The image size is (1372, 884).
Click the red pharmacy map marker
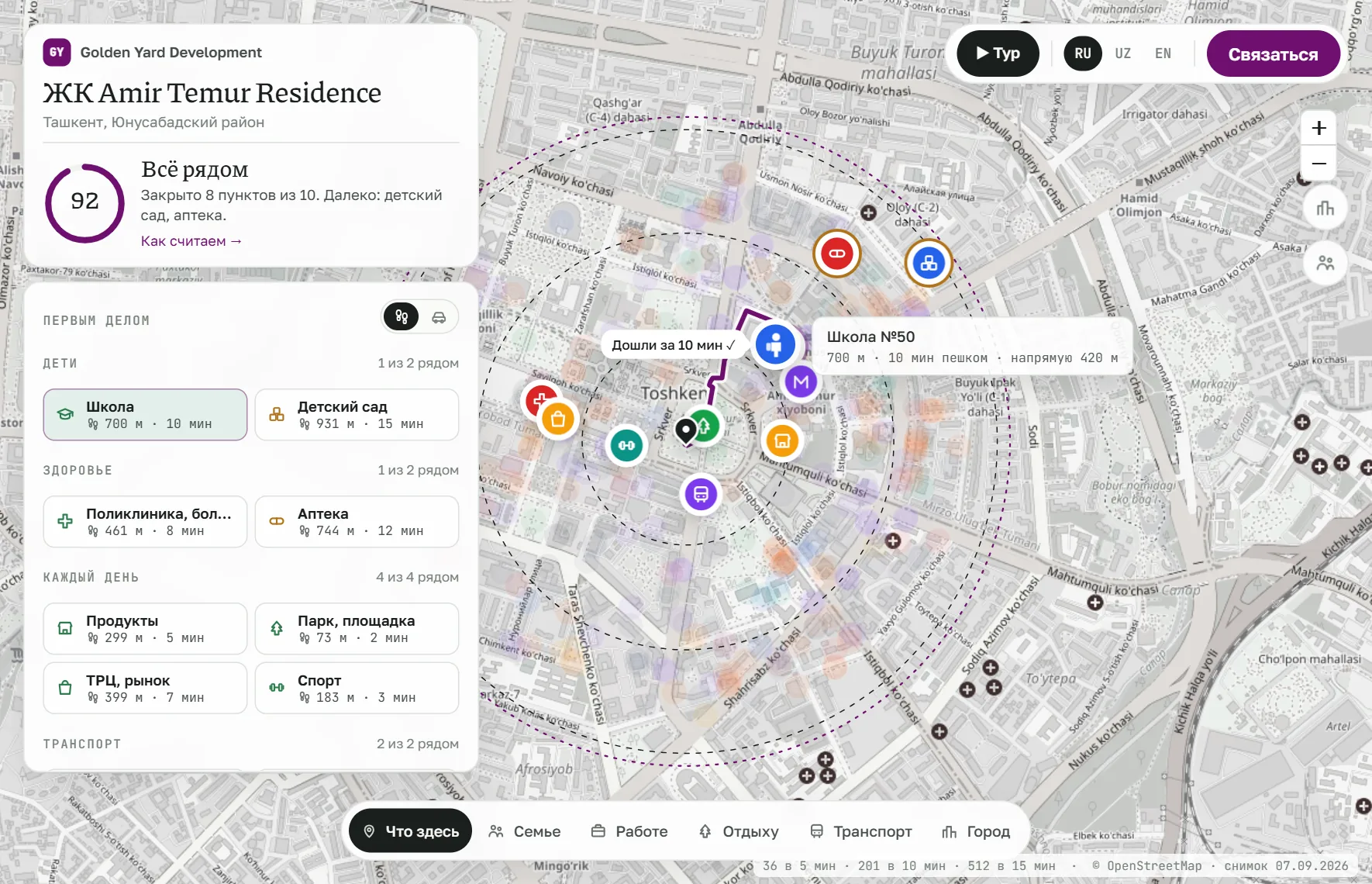pyautogui.click(x=837, y=254)
